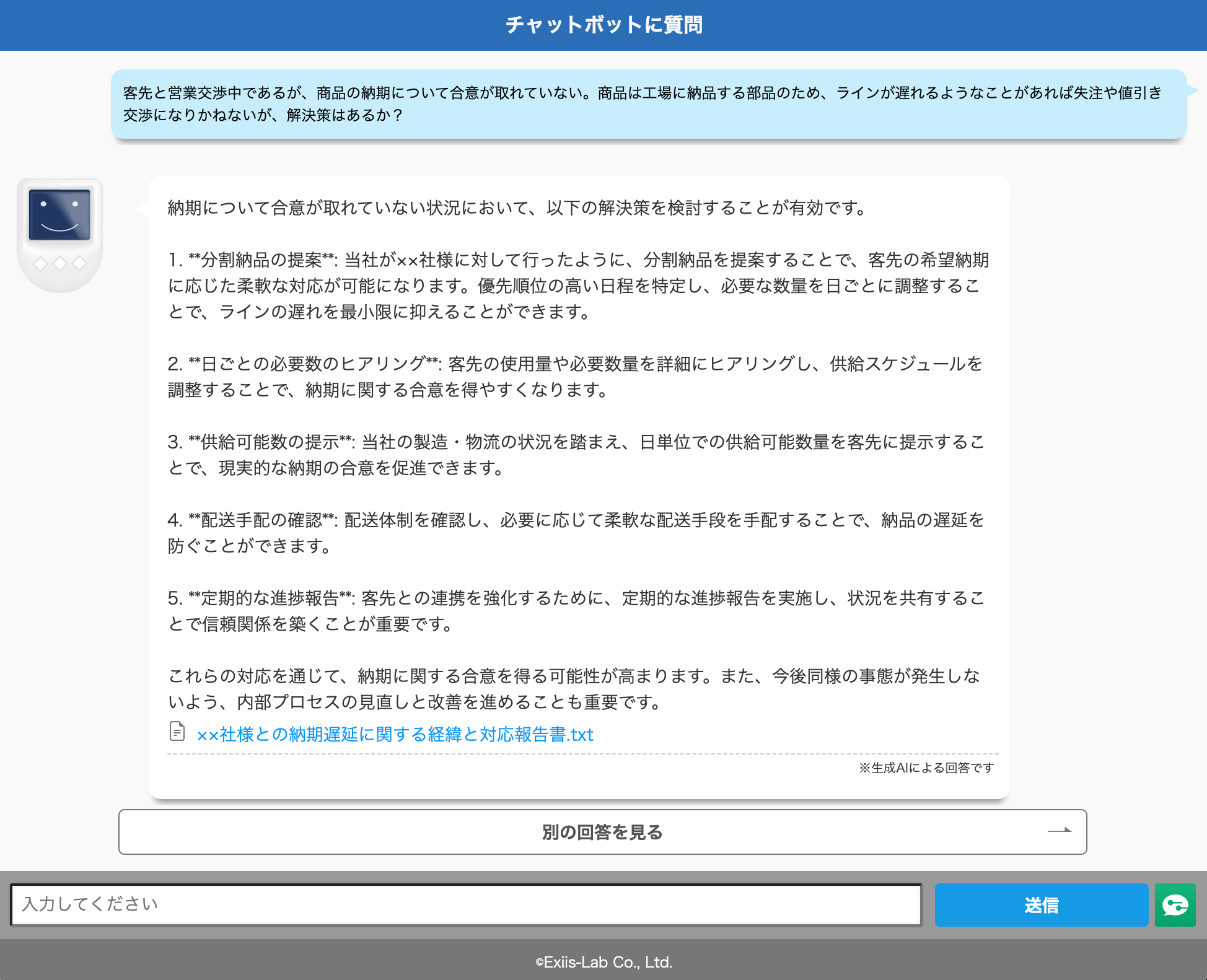The image size is (1207, 980).
Task: Open the ××社様との納期遅延 報告書.txt link
Action: (395, 735)
